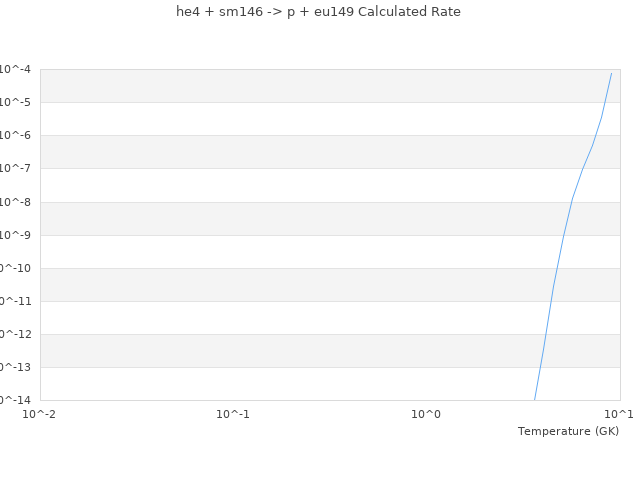The image size is (640, 480).
Task: Pick the 10^-7 y-axis tick label
Action: point(16,168)
